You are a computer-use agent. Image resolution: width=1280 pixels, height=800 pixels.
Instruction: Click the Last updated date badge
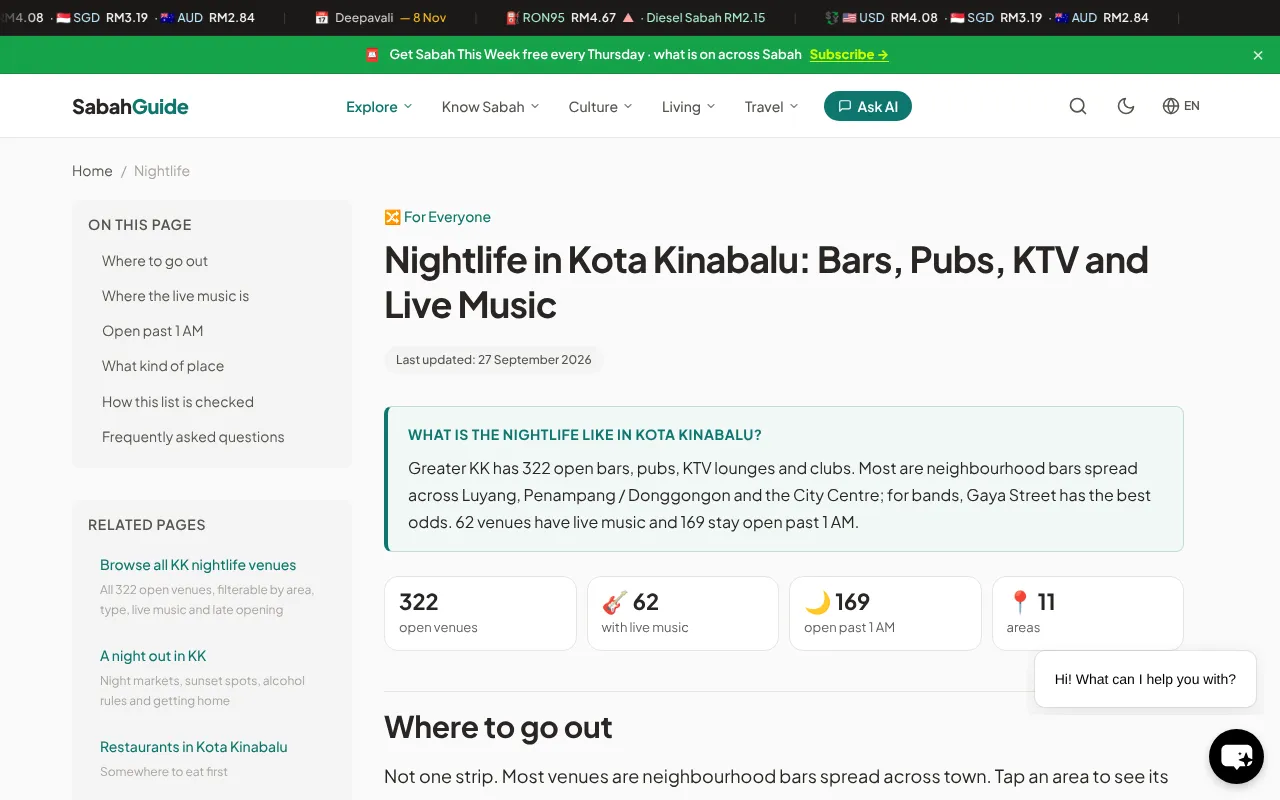click(494, 360)
